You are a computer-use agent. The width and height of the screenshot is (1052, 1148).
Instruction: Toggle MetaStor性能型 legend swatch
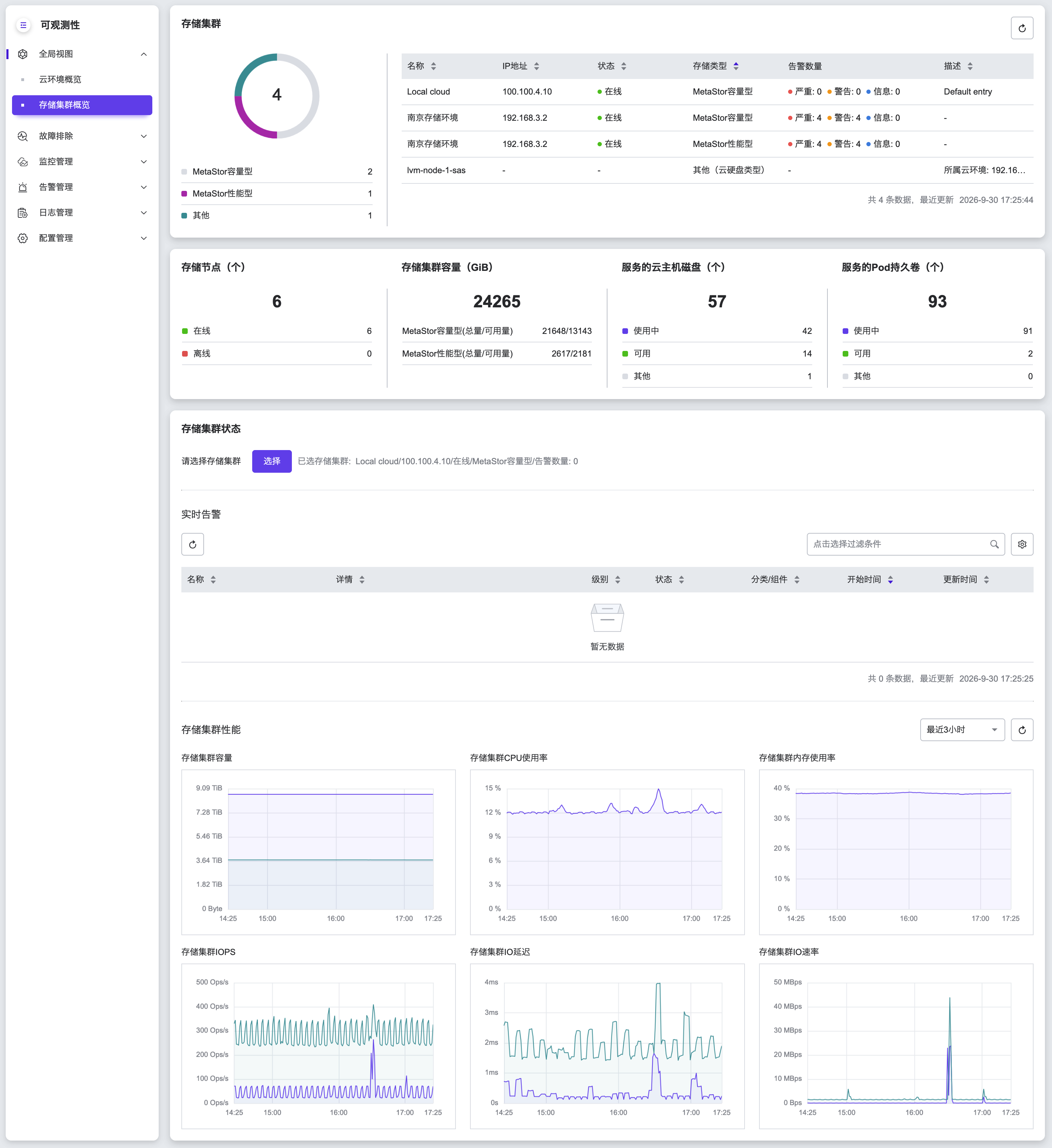184,194
